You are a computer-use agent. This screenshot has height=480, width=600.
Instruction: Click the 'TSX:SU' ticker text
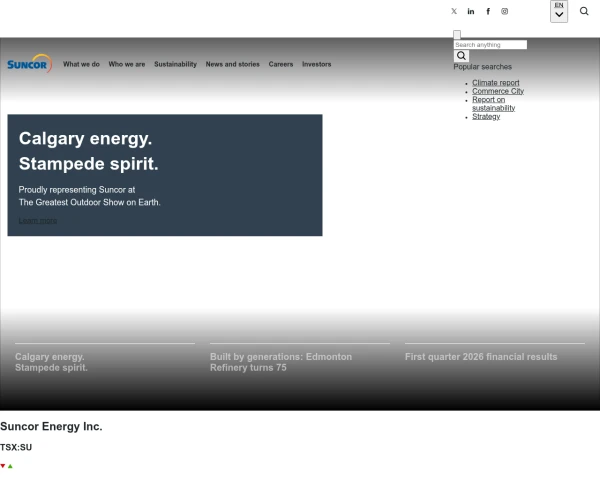coord(16,447)
